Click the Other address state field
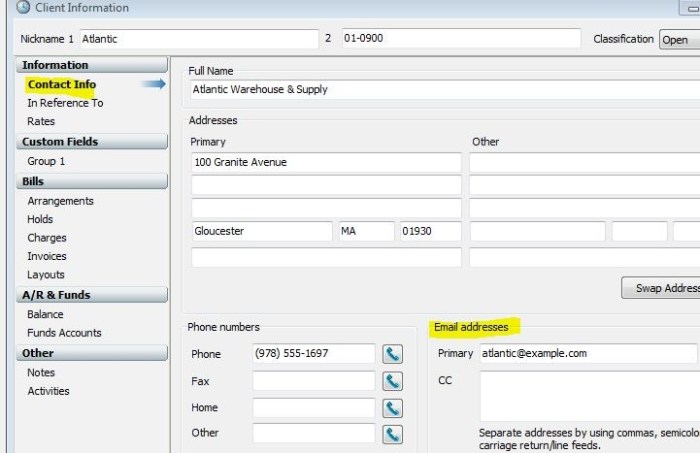This screenshot has height=453, width=700. [x=640, y=231]
